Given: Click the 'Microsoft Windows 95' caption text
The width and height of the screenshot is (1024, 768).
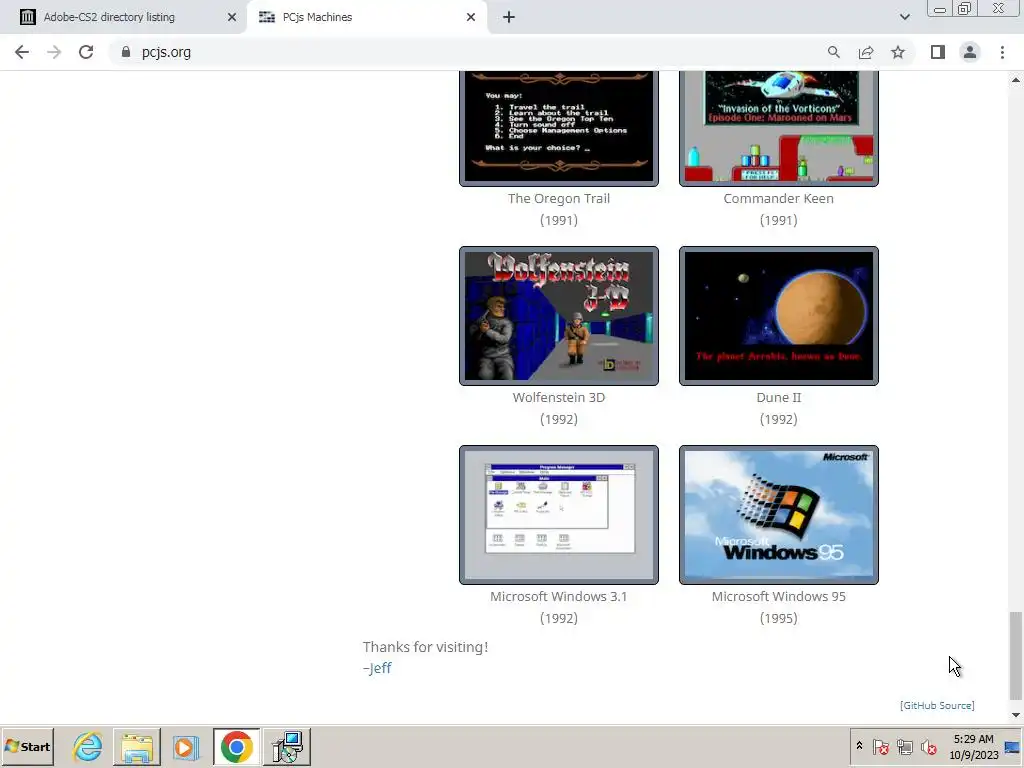Looking at the screenshot, I should pos(778,597).
